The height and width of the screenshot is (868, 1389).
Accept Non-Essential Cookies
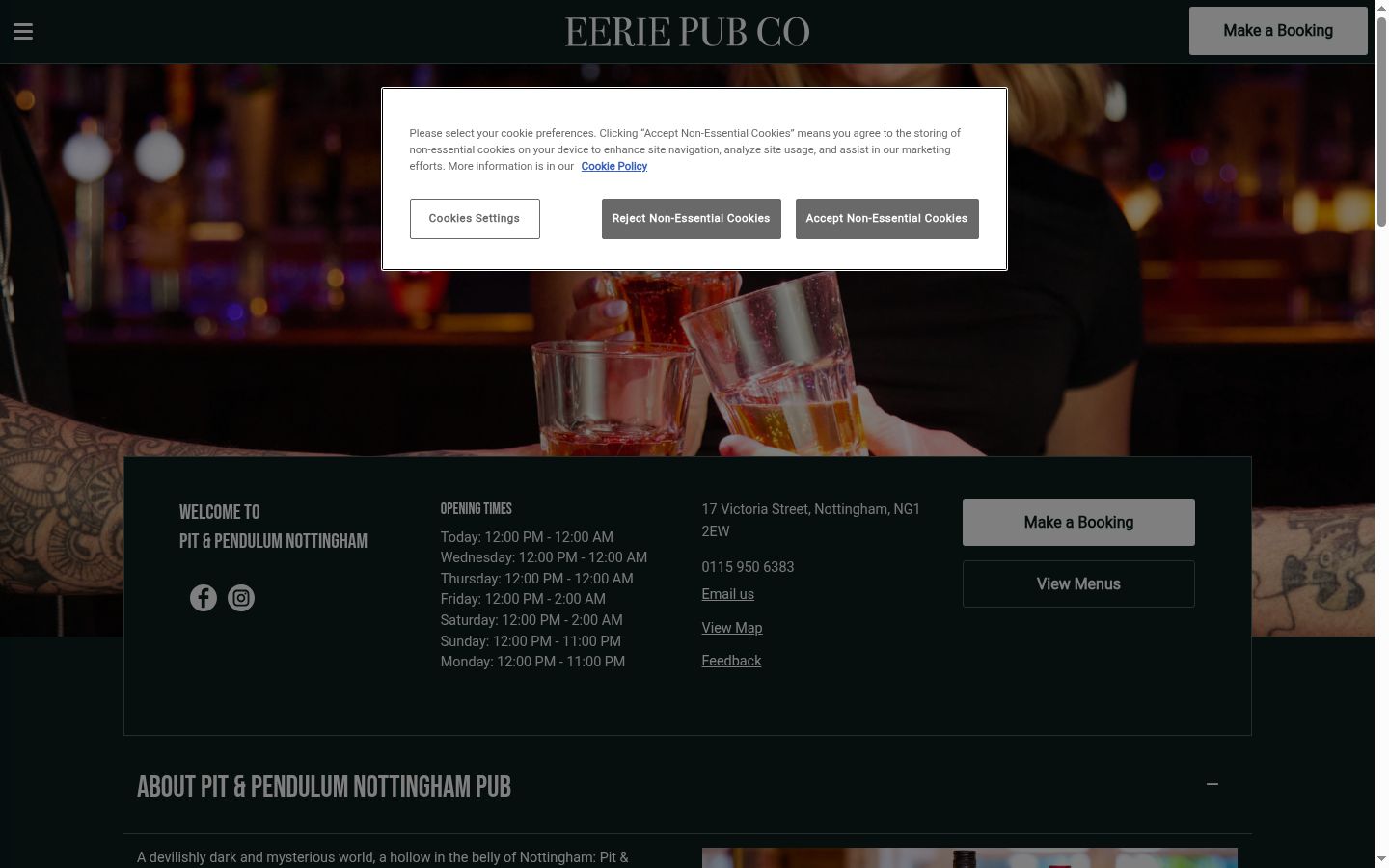(887, 219)
